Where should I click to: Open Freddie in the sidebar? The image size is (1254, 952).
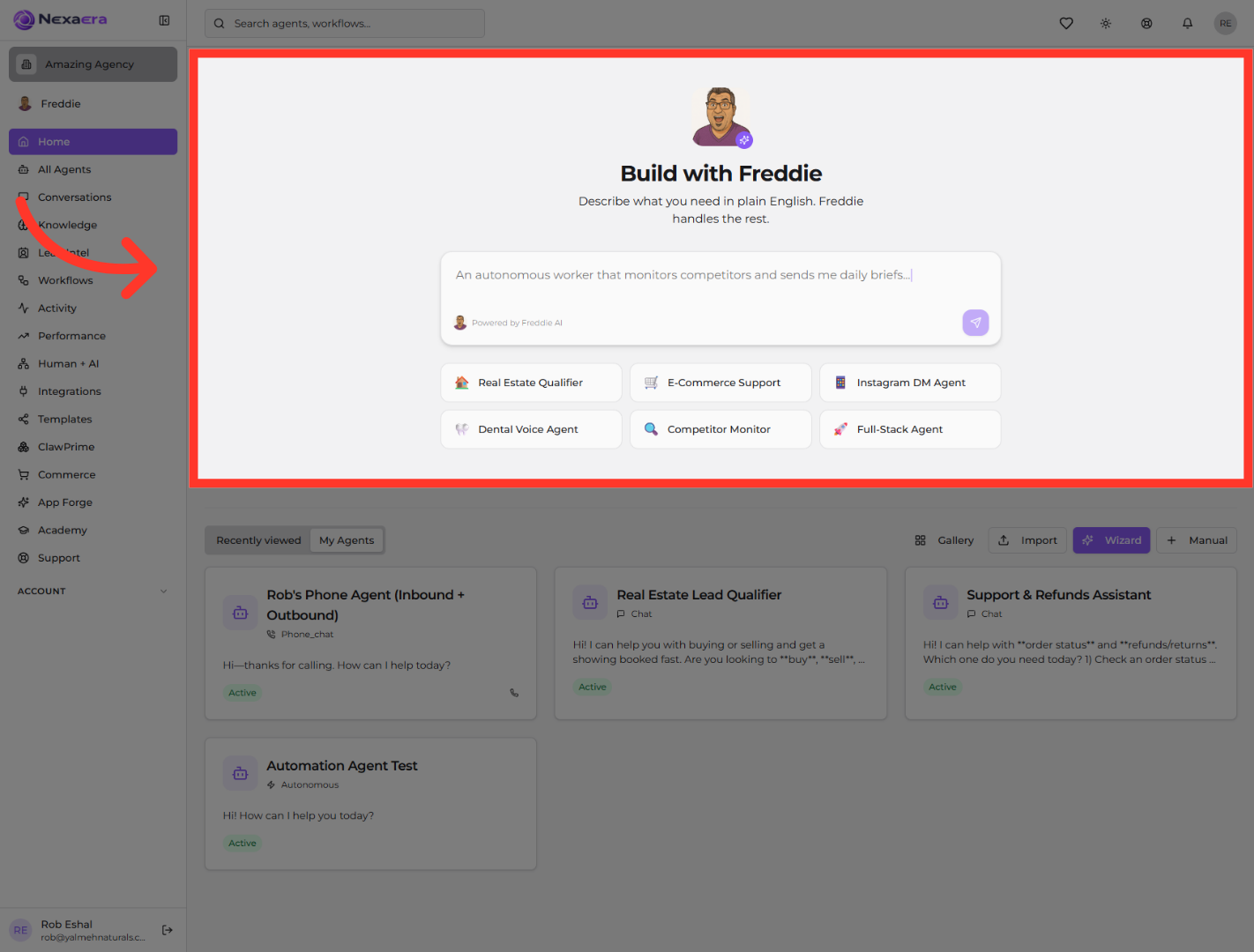pyautogui.click(x=93, y=104)
